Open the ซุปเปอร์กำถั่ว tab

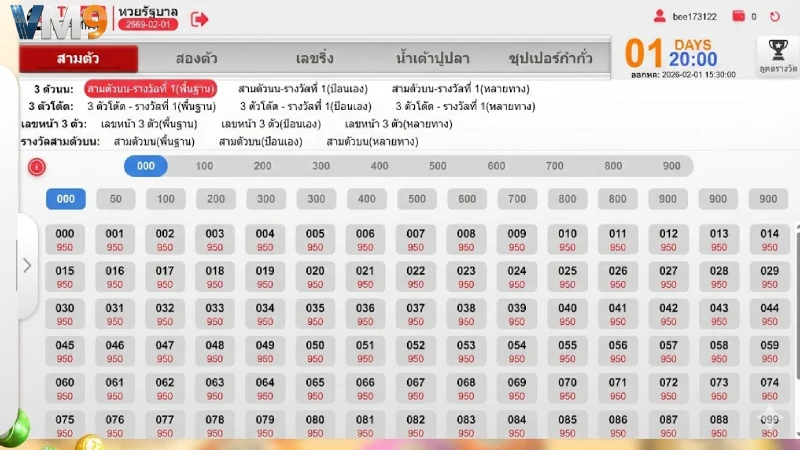[x=550, y=58]
